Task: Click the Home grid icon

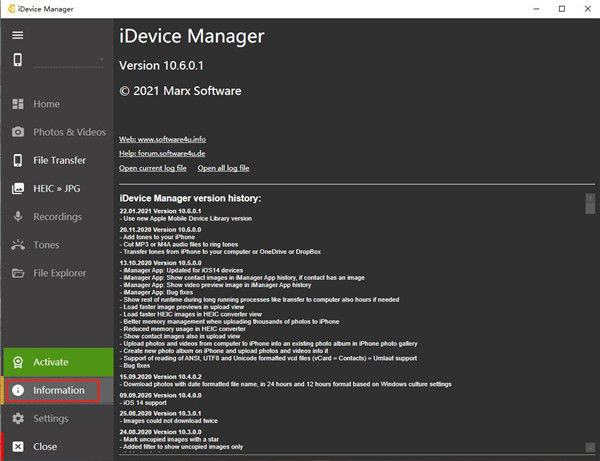Action: tap(17, 104)
